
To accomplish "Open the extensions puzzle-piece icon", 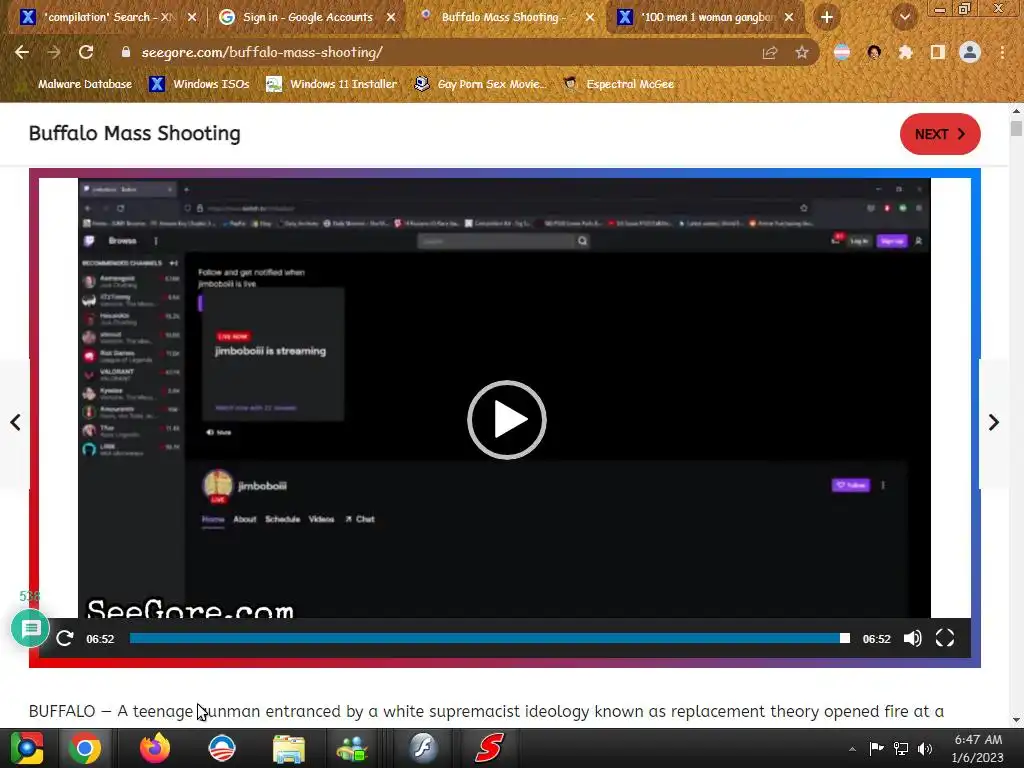I will point(906,52).
